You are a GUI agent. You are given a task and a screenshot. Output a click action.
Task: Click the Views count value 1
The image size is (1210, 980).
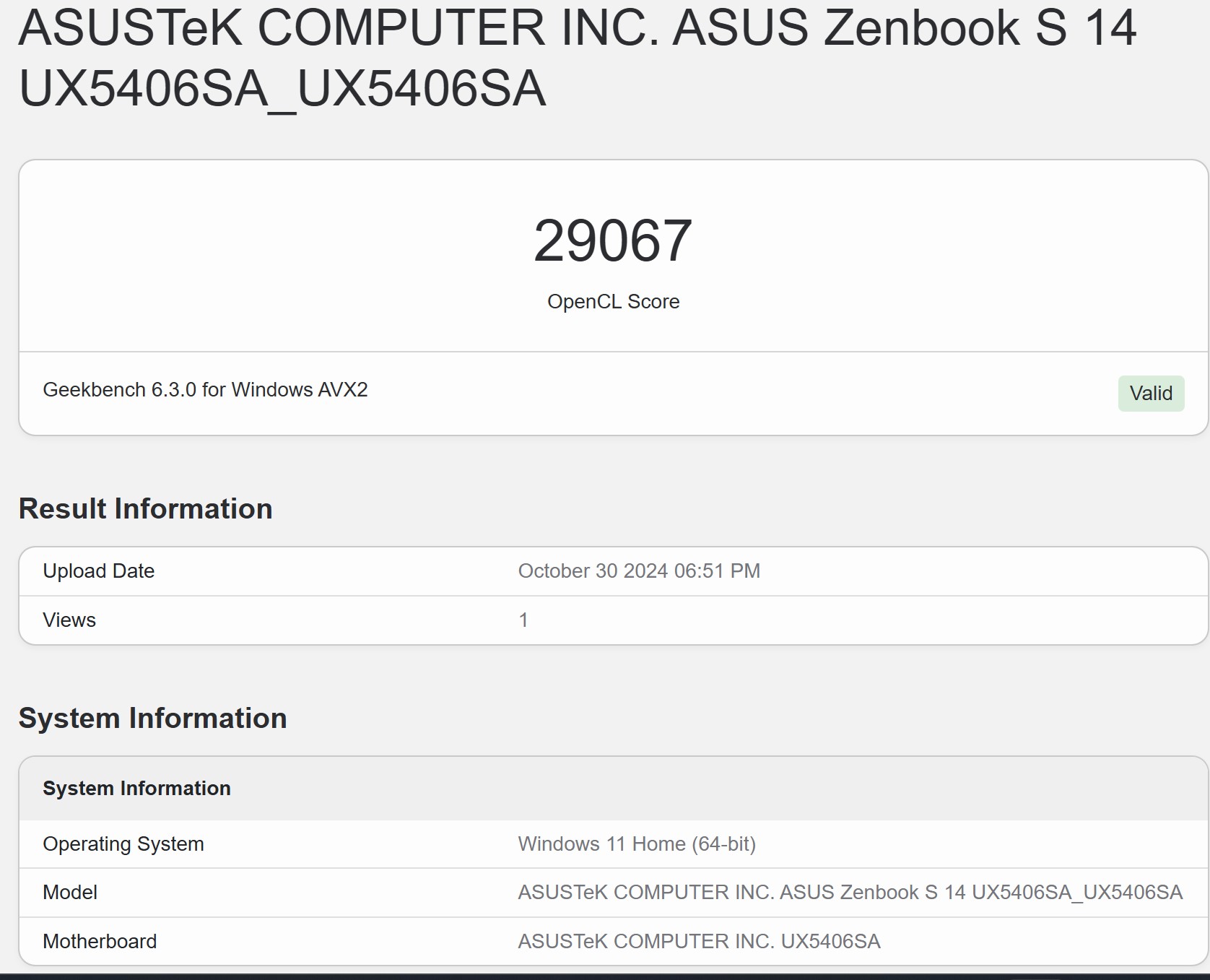[523, 620]
